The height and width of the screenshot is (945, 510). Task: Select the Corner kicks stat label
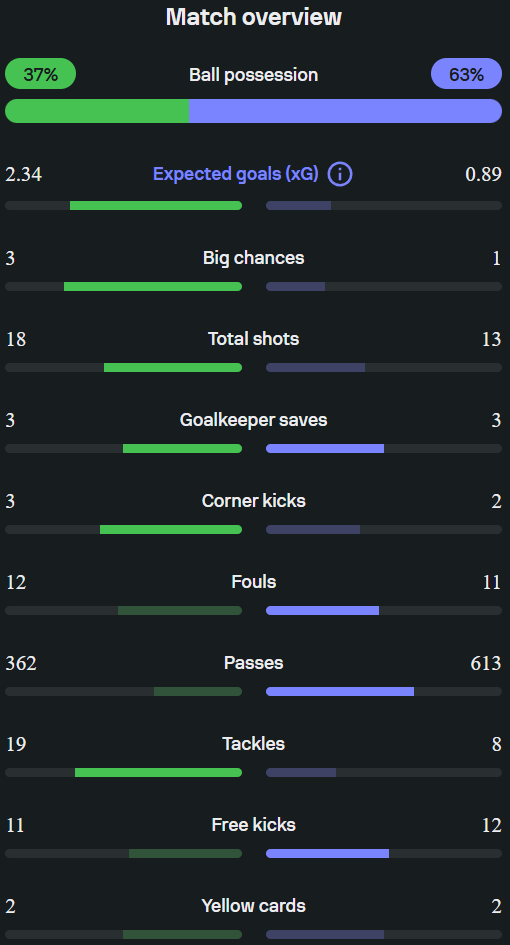[254, 501]
